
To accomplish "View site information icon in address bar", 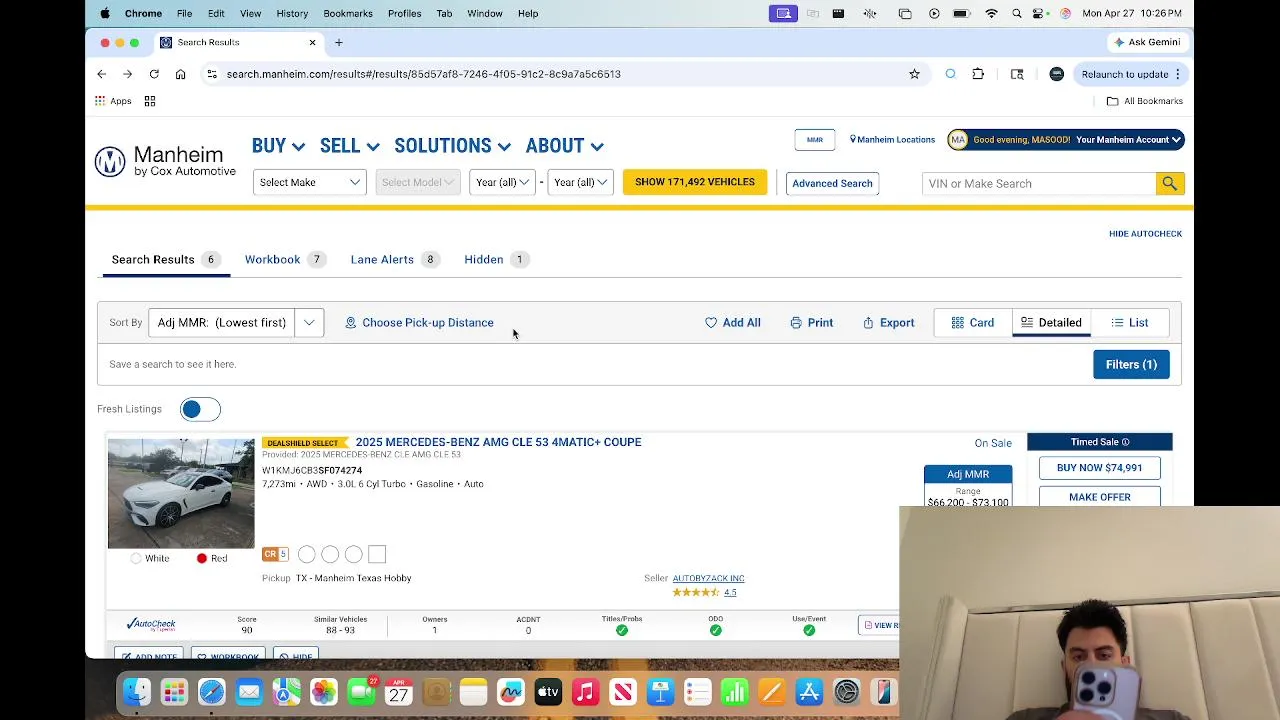I will click(211, 74).
